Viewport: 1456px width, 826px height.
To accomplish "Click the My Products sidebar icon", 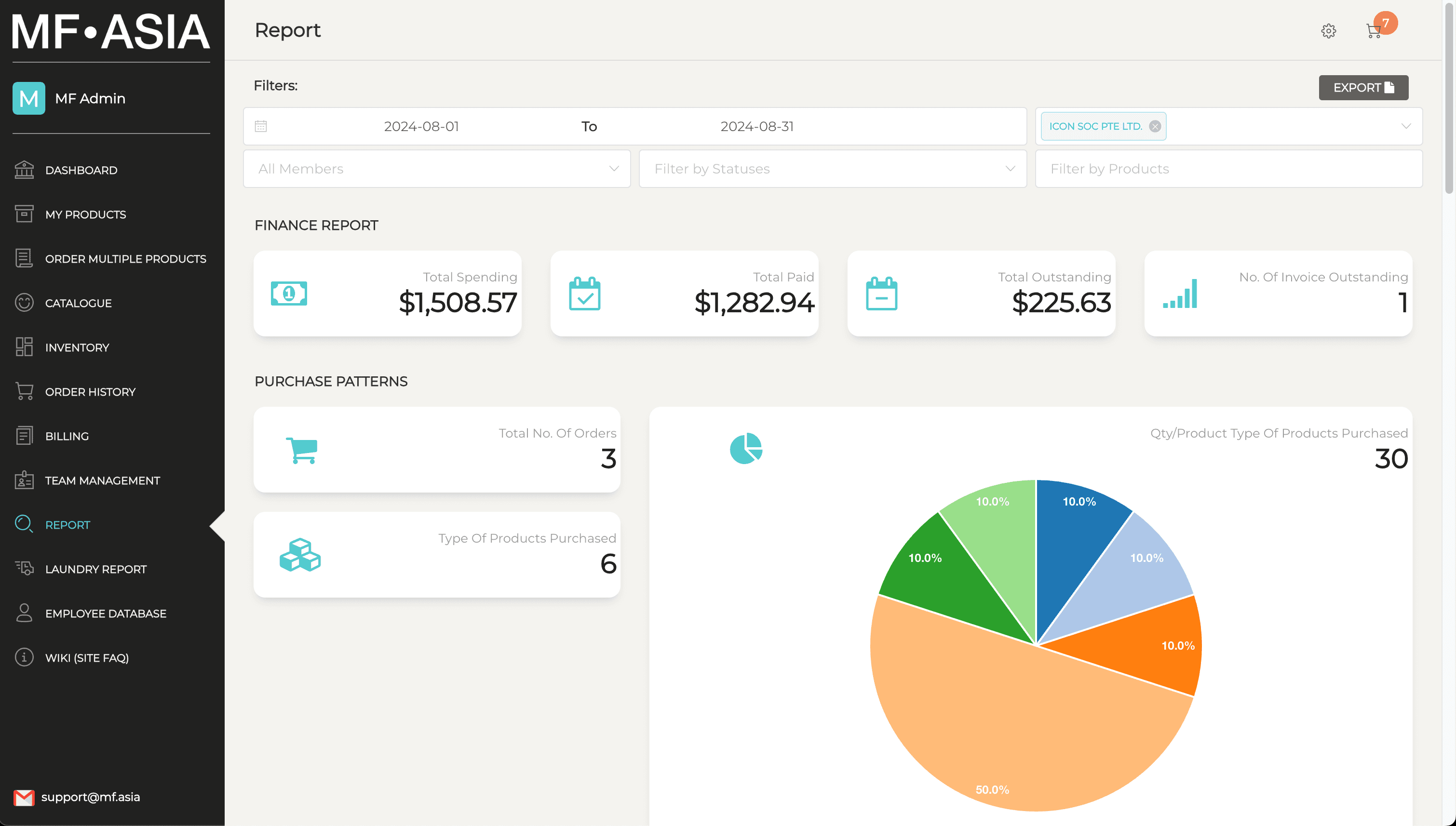I will [x=24, y=214].
